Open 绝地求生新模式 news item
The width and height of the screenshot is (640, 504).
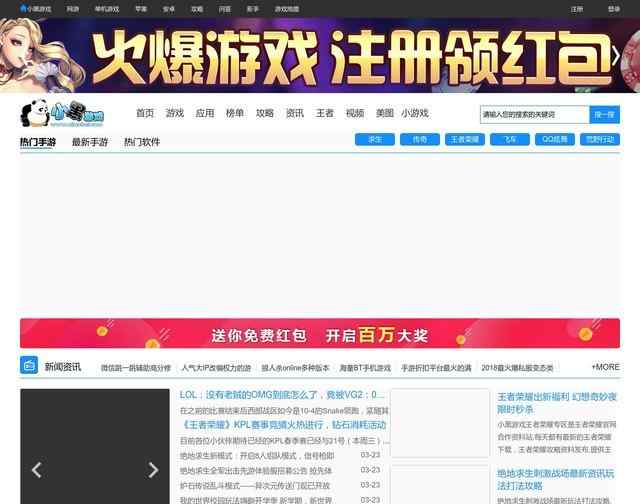tap(257, 455)
